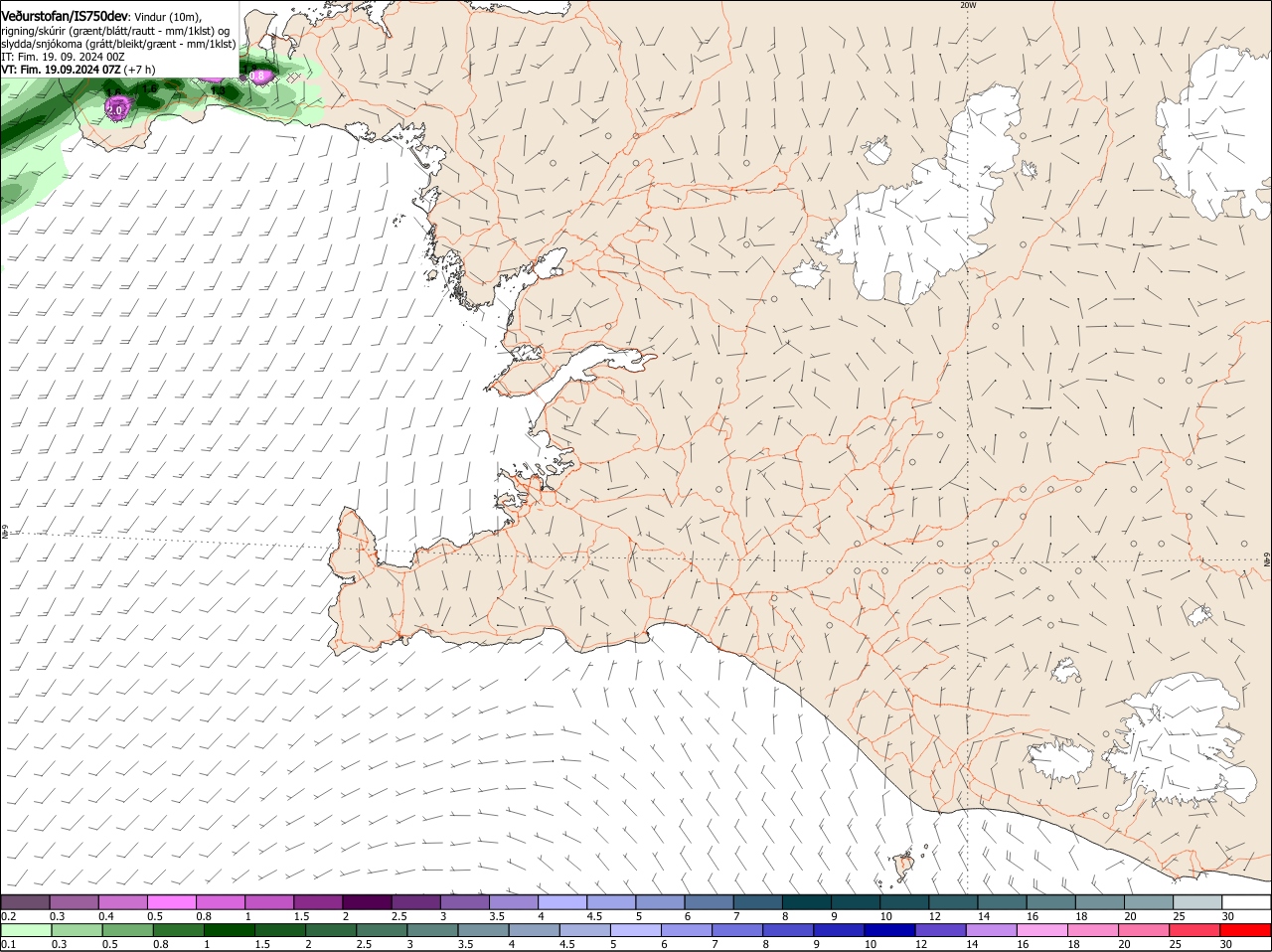This screenshot has width=1272, height=952.
Task: Click the 'IT: Fim. 19. 09. 2024 00Z' line
Action: 63,57
